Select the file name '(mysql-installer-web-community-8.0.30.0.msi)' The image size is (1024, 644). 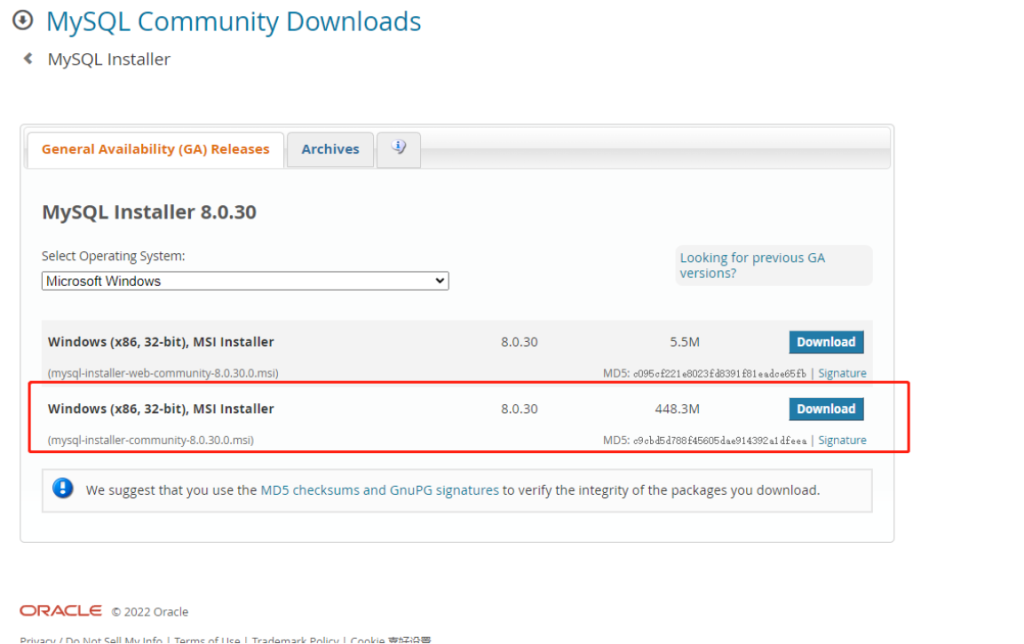(163, 373)
